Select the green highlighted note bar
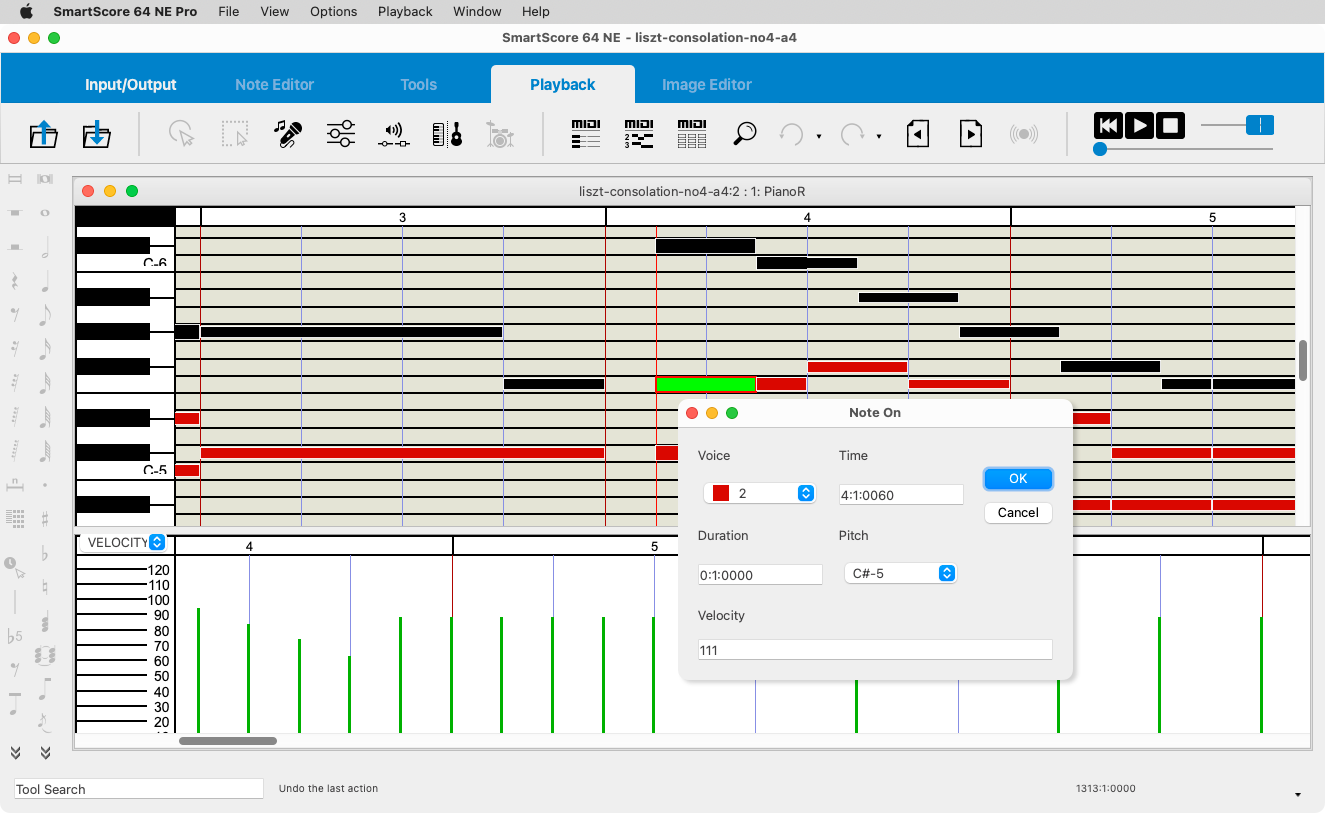Screen dimensions: 1325x813 coord(706,384)
